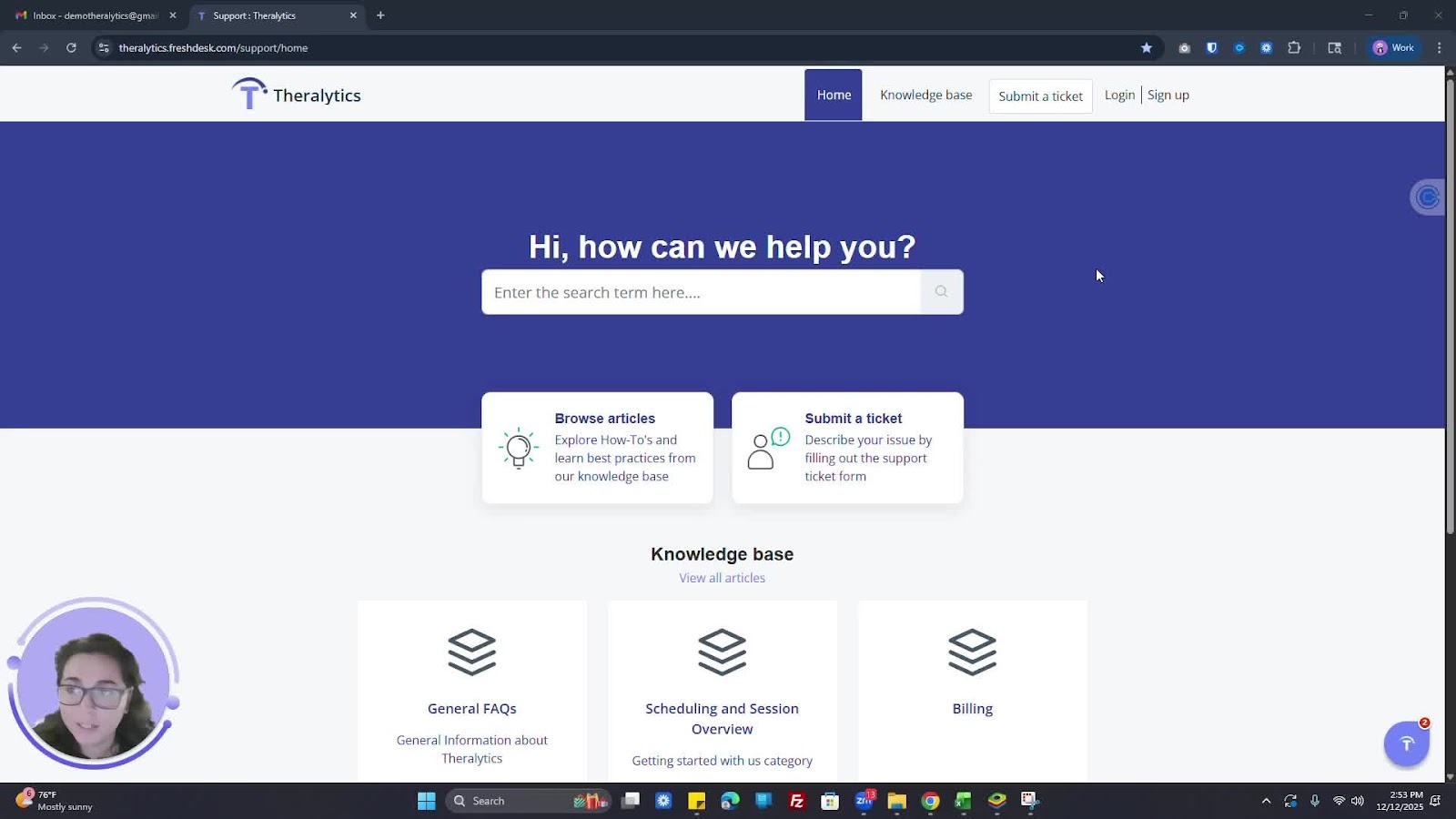The width and height of the screenshot is (1456, 819).
Task: Open the clock showing 2:53 PM
Action: (x=1399, y=801)
